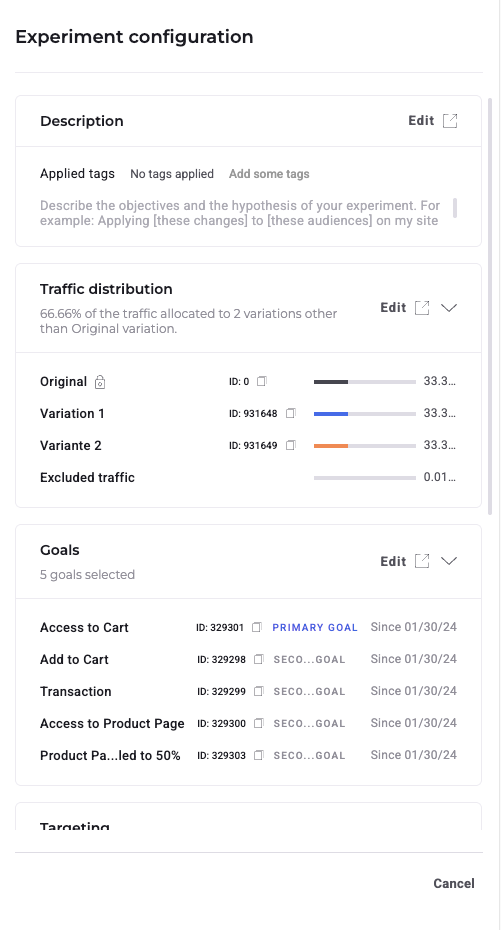Open Goals external link icon

click(x=422, y=561)
